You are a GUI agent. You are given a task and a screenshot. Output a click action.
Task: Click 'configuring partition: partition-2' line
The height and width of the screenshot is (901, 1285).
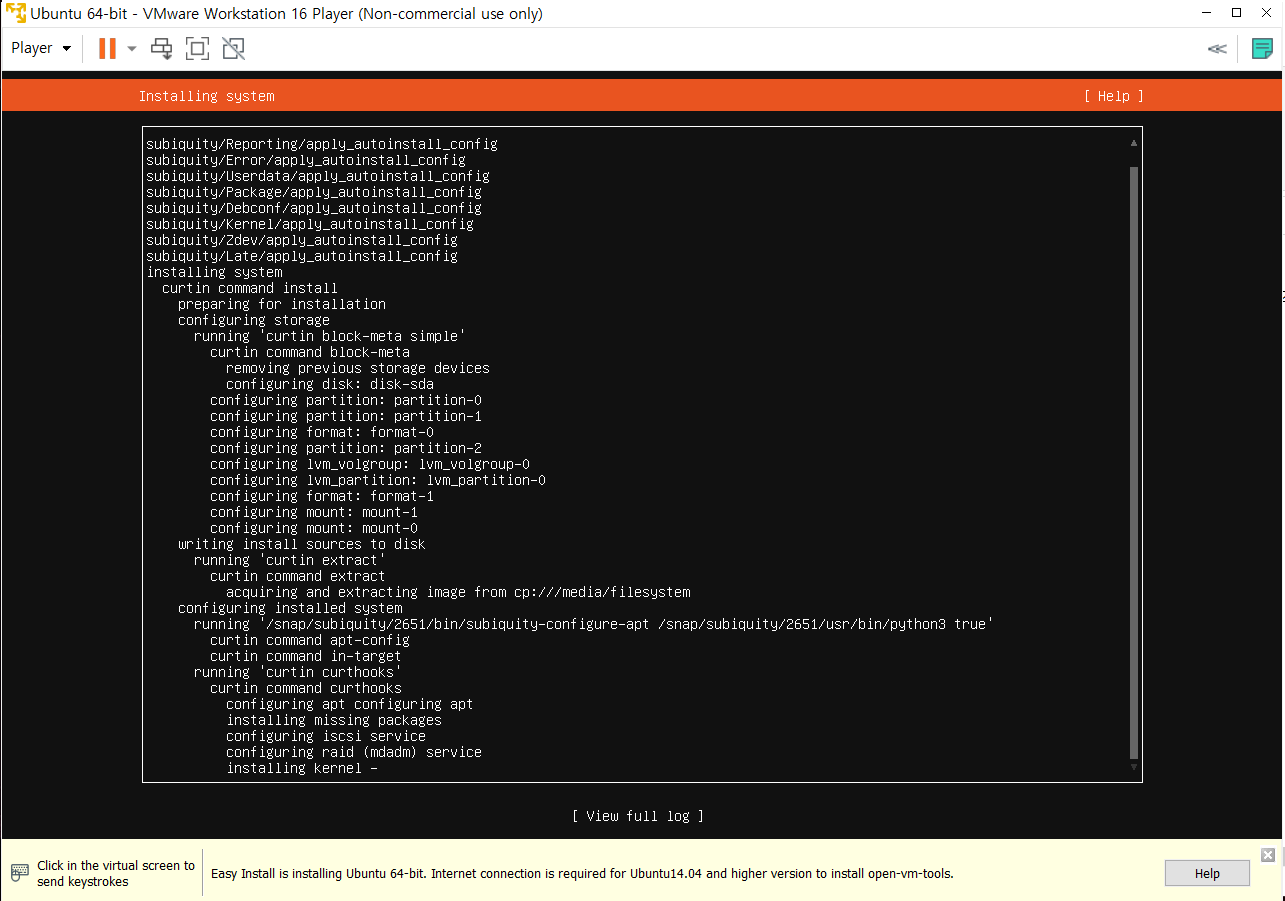click(346, 448)
